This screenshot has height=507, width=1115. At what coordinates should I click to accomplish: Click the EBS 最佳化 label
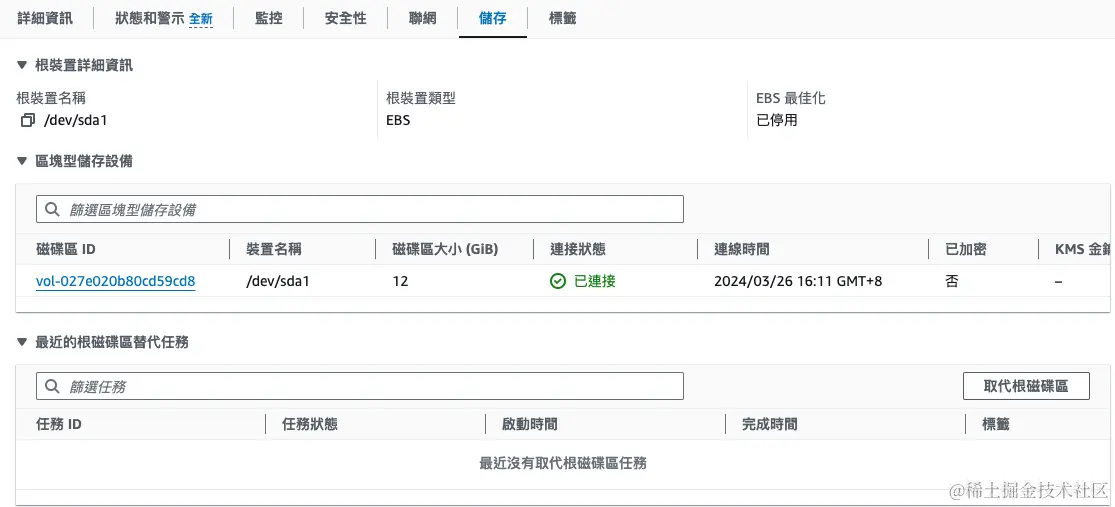pyautogui.click(x=791, y=98)
